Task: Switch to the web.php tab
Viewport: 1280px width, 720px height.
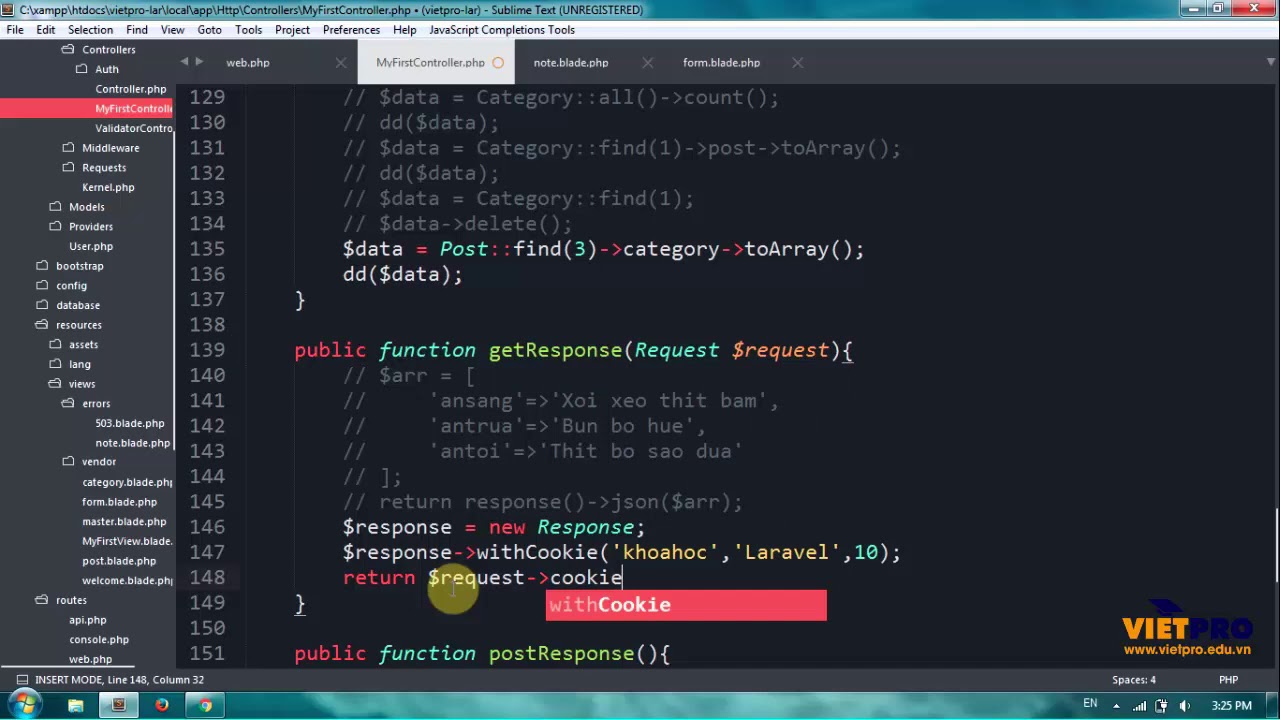Action: pyautogui.click(x=248, y=63)
